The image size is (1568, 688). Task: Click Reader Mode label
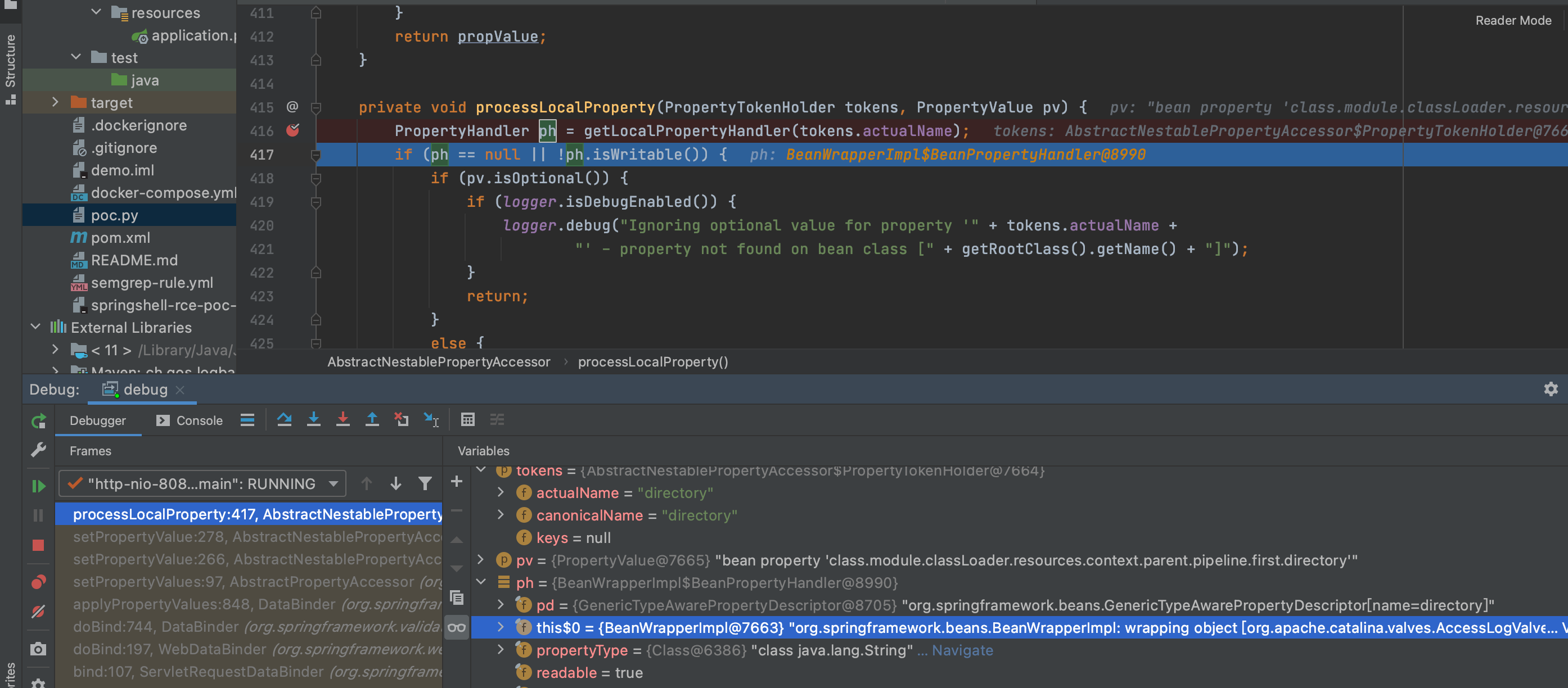(1513, 20)
